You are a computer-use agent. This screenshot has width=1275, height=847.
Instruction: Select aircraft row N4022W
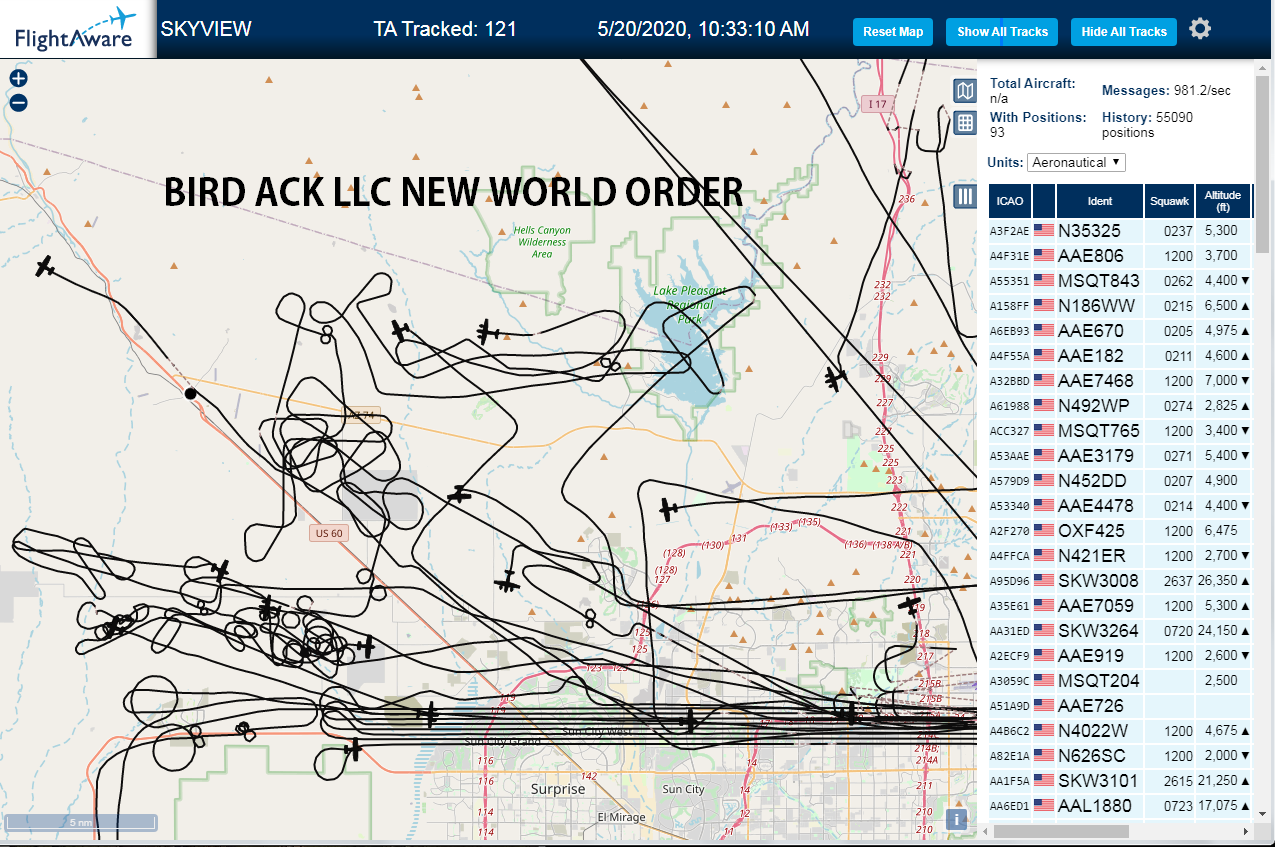(1120, 731)
